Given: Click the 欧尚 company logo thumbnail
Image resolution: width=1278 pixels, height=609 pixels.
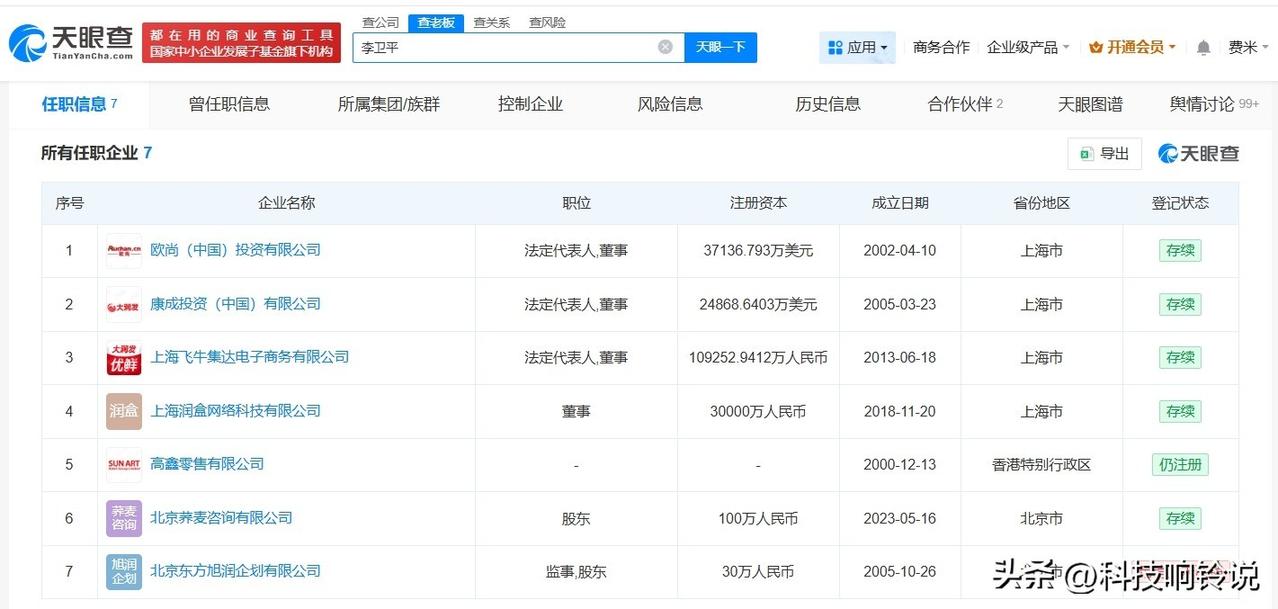Looking at the screenshot, I should click(122, 250).
